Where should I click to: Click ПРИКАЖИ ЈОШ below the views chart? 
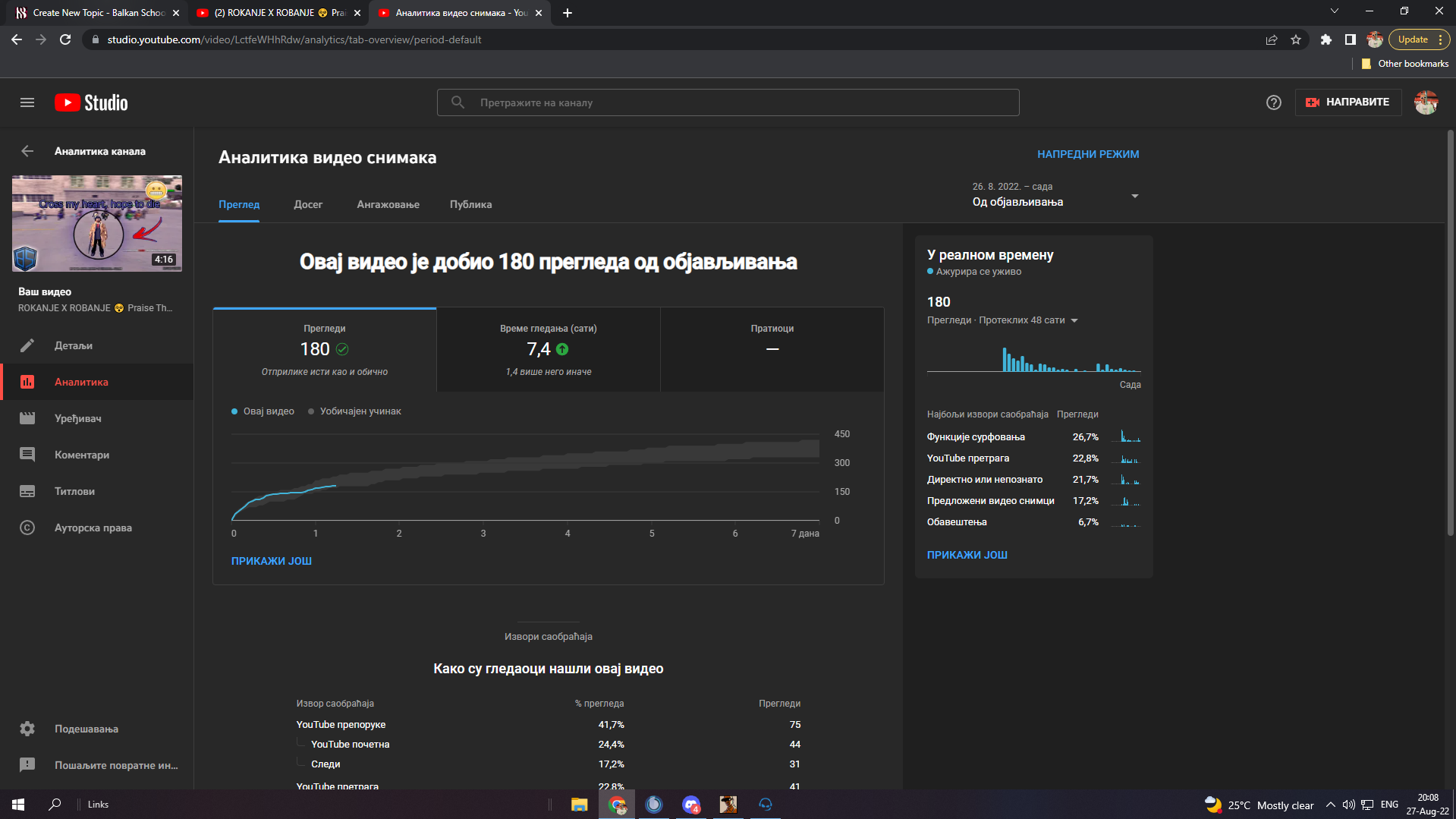(272, 561)
